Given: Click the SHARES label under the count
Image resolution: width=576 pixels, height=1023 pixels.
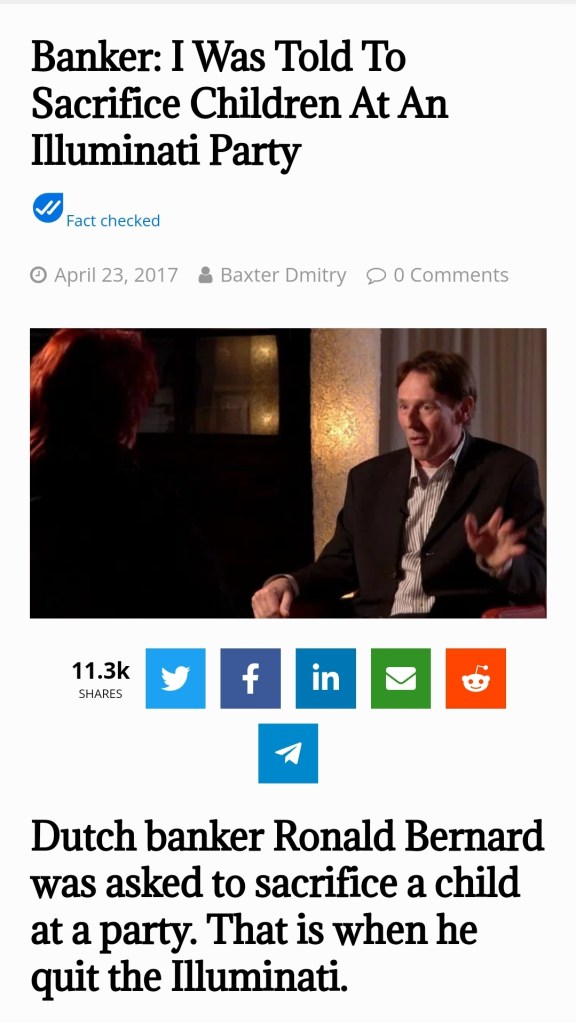Looking at the screenshot, I should coord(100,694).
